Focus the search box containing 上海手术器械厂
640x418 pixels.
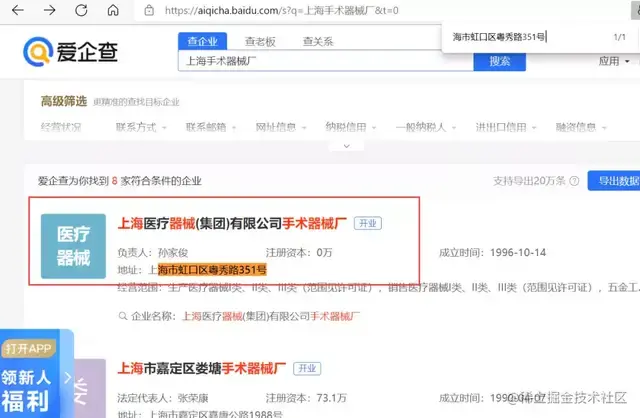326,61
